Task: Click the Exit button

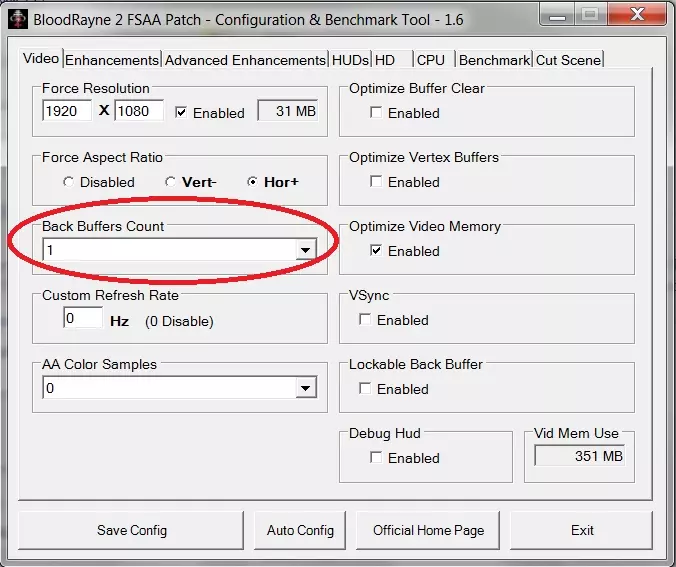Action: point(582,530)
